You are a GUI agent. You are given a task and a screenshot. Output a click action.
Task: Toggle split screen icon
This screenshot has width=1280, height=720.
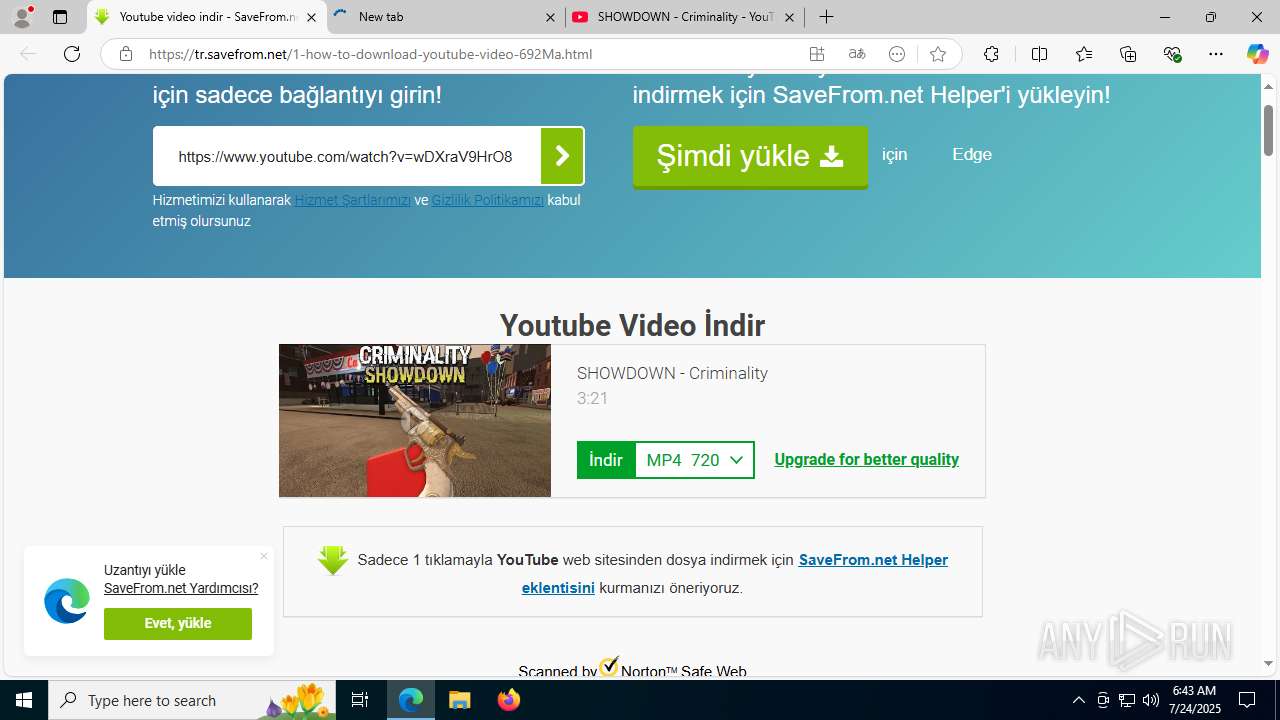pyautogui.click(x=1039, y=54)
